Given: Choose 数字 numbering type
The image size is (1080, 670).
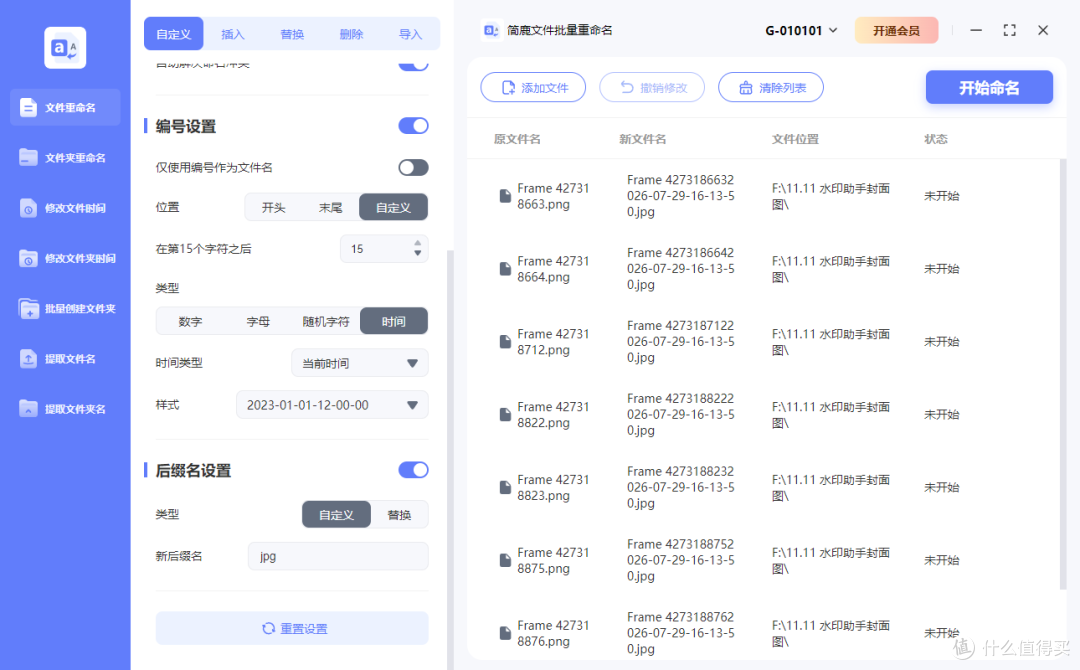Looking at the screenshot, I should 190,322.
